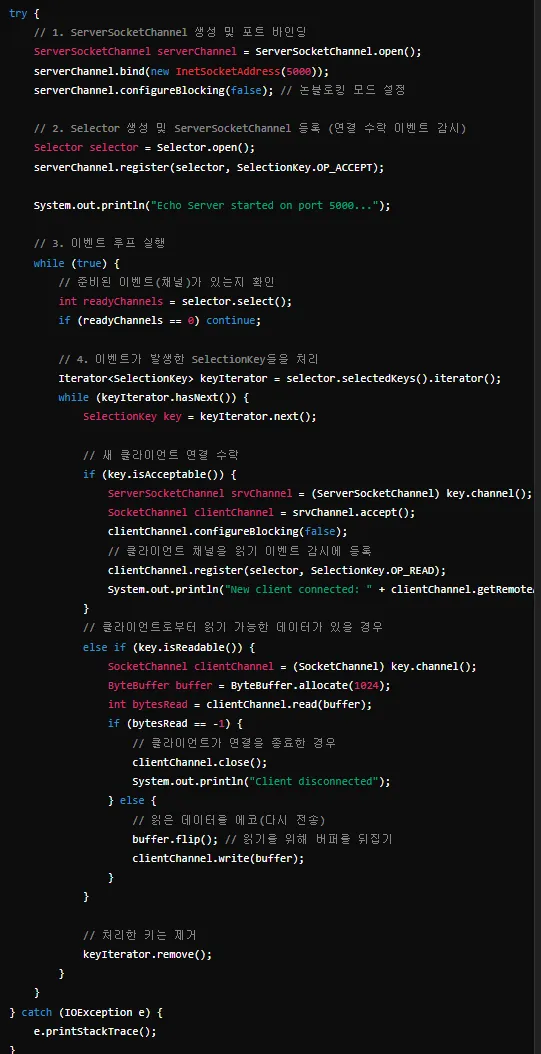Image resolution: width=541 pixels, height=1054 pixels.
Task: Click the "try {" line at top
Action: pyautogui.click(x=24, y=13)
